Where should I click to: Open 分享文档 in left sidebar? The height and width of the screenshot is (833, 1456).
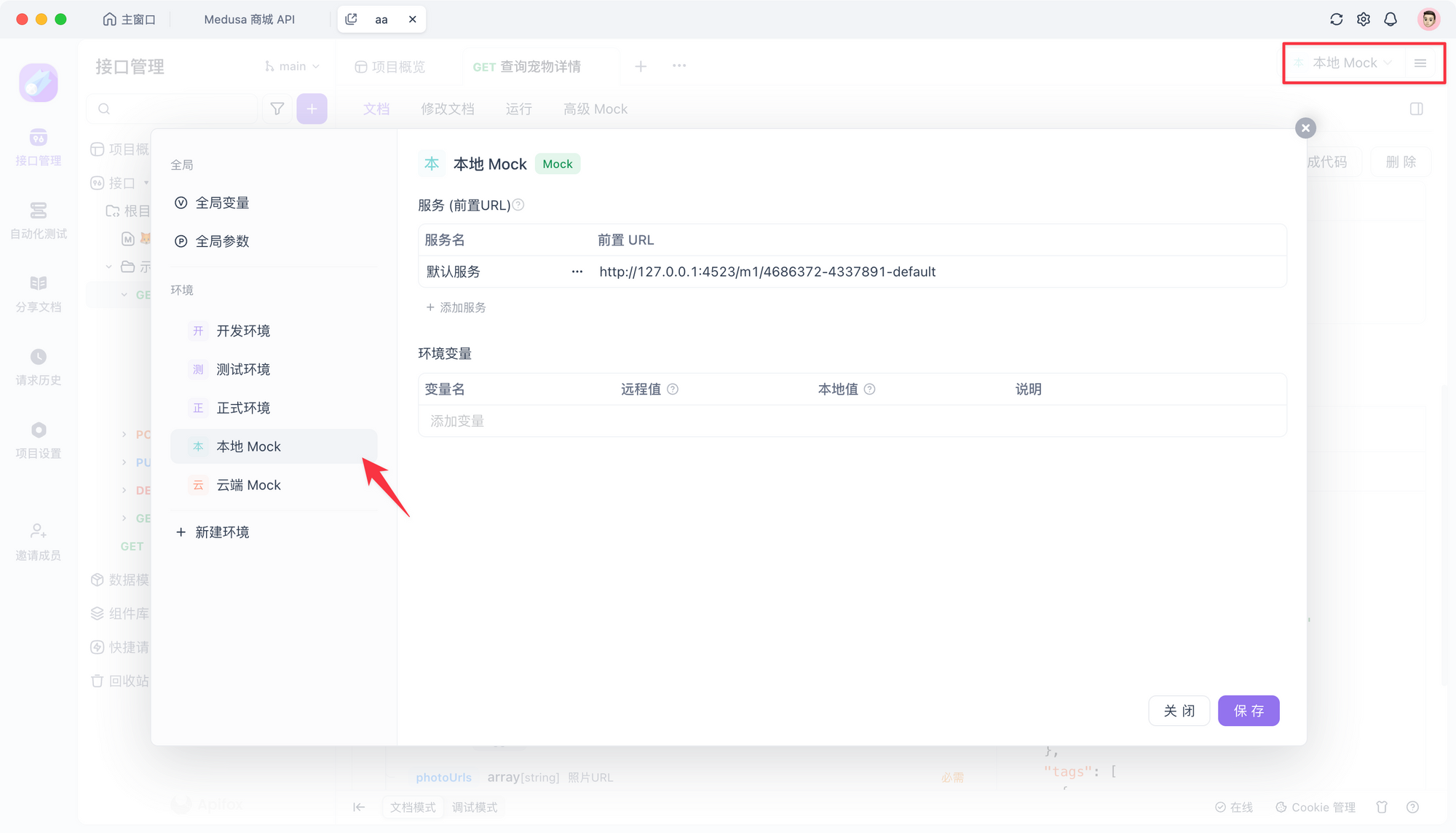click(x=39, y=294)
